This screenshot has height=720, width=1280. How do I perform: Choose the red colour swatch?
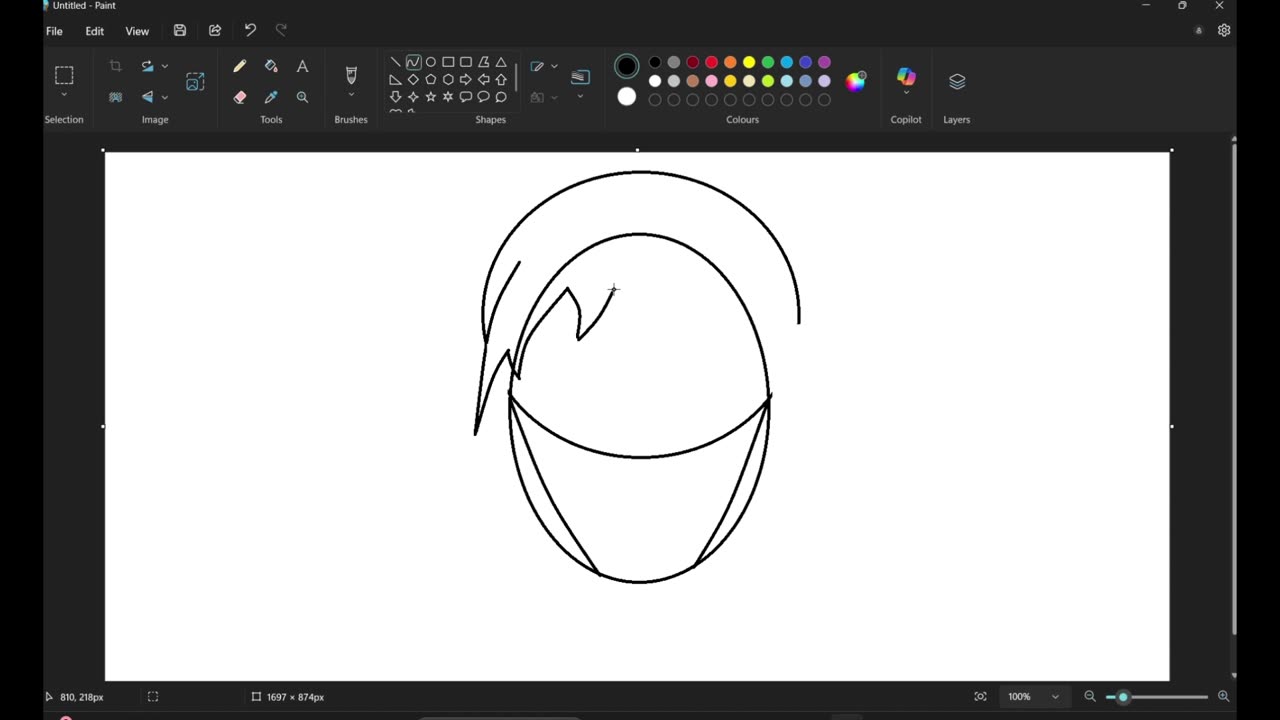711,62
